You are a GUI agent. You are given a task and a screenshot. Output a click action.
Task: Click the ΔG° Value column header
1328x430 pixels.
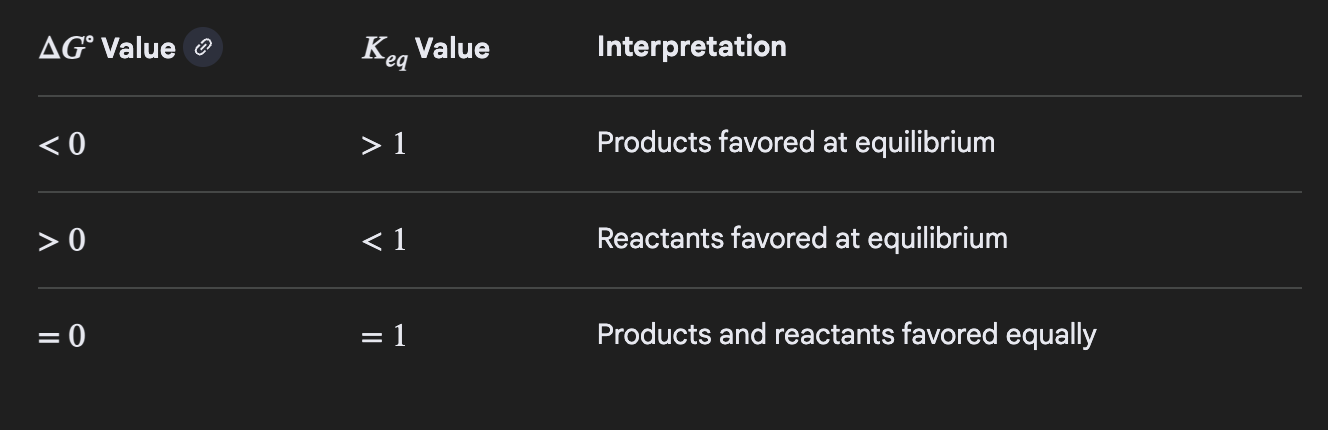pyautogui.click(x=107, y=47)
